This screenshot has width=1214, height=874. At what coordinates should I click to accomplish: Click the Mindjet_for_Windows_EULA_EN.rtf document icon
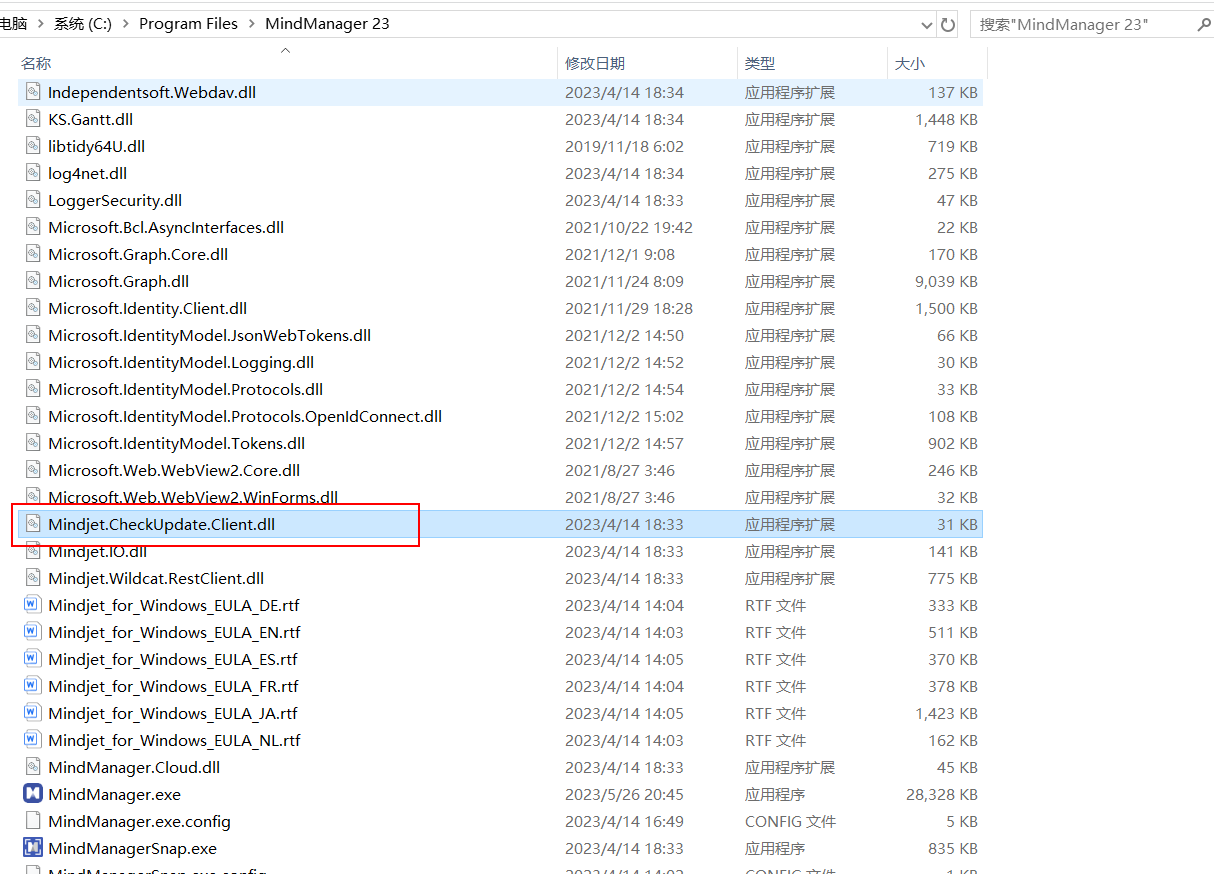(33, 632)
